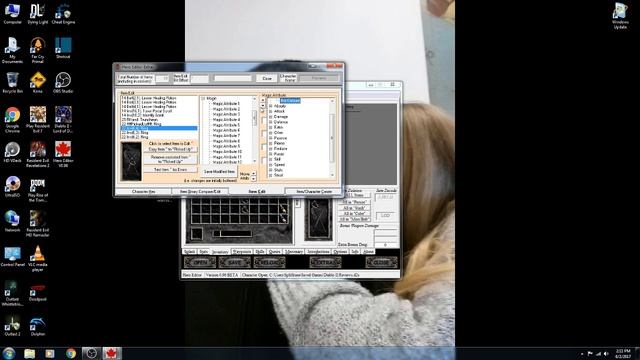Click the EXTRAS button in Hero Editor

[325, 262]
